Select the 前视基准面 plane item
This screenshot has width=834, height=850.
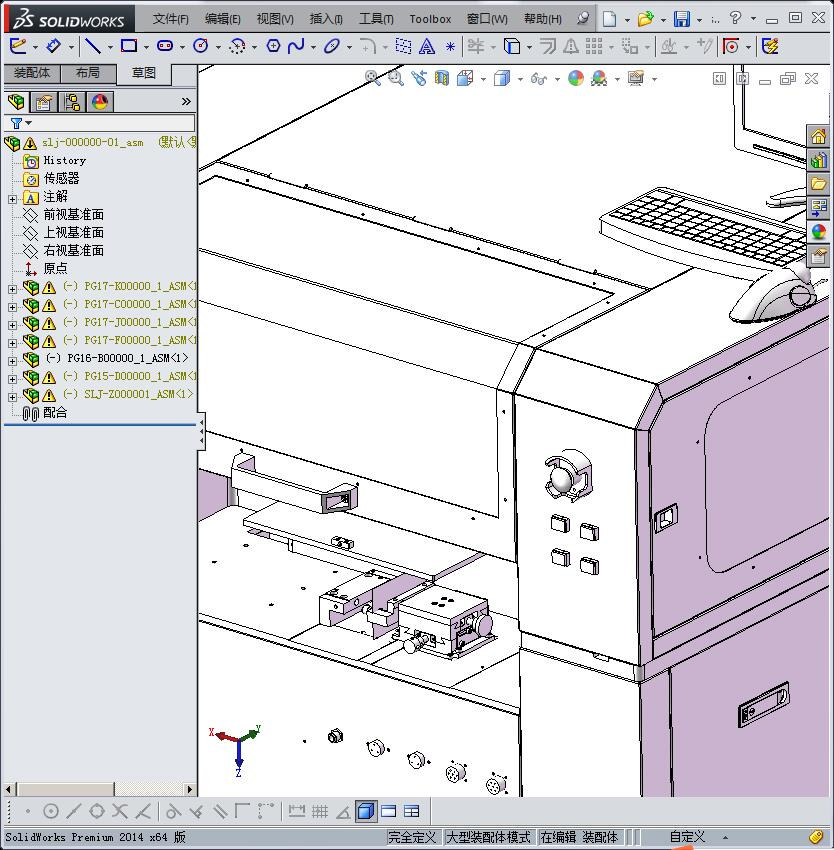click(73, 215)
